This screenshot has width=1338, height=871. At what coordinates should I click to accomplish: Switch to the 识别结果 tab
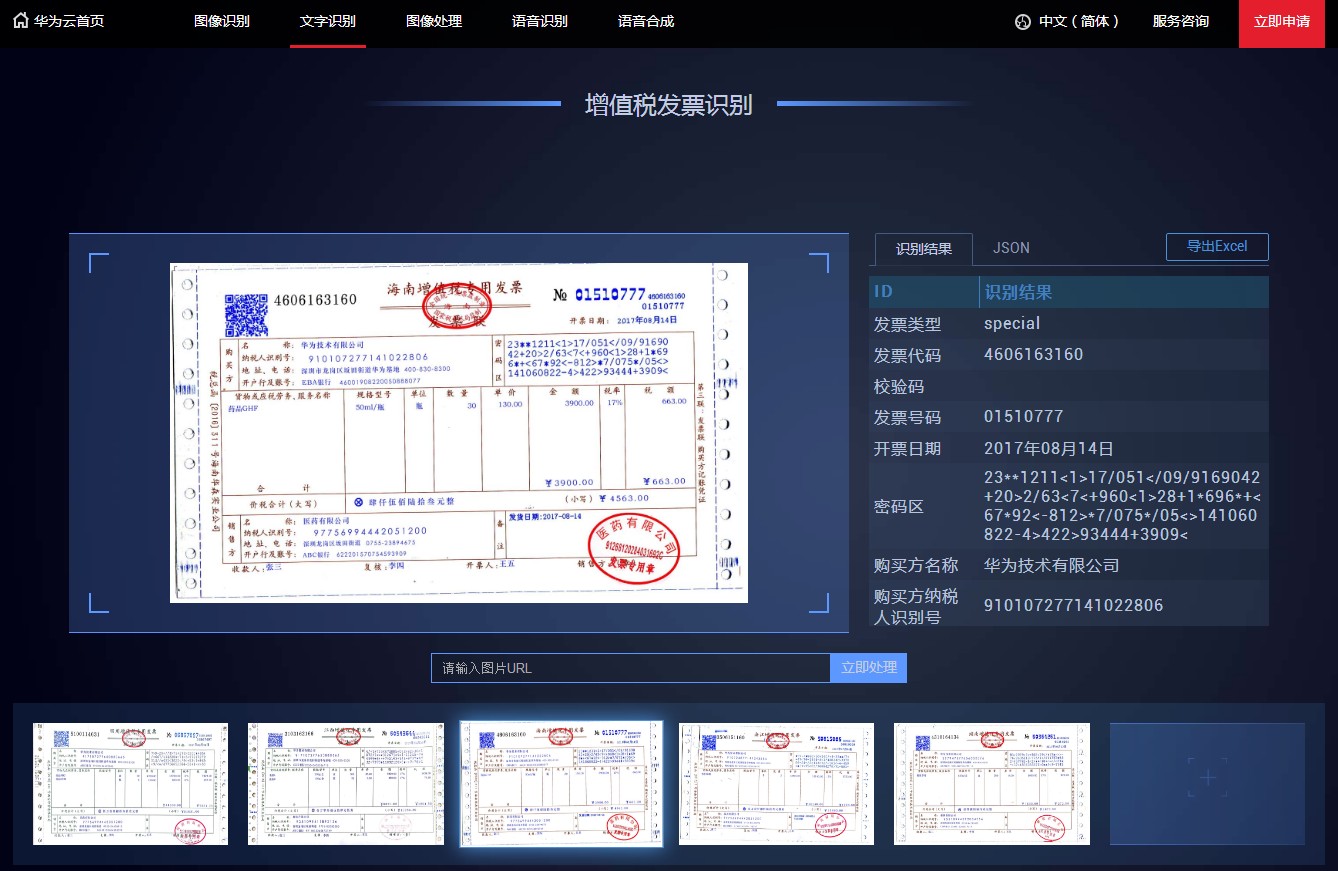pos(924,249)
